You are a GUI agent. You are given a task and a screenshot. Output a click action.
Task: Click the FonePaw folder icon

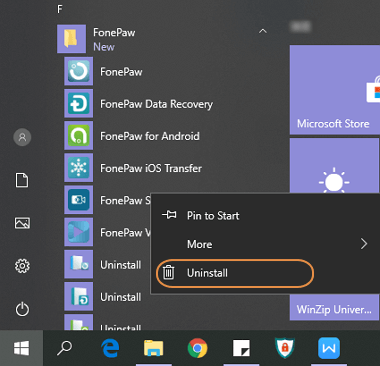coord(71,39)
